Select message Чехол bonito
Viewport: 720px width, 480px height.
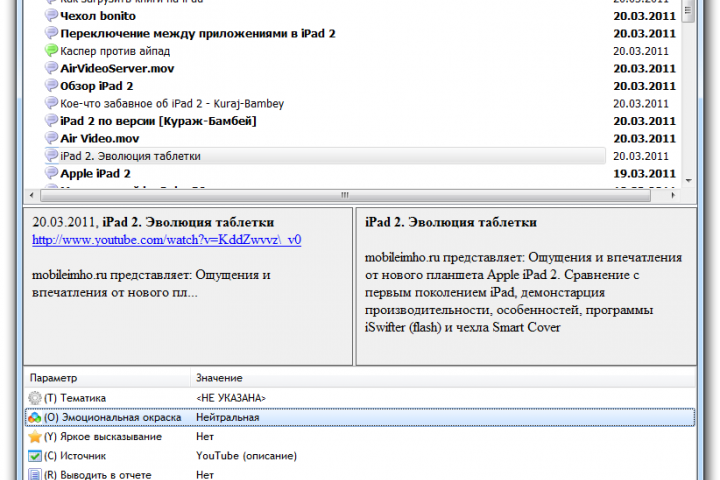point(98,16)
